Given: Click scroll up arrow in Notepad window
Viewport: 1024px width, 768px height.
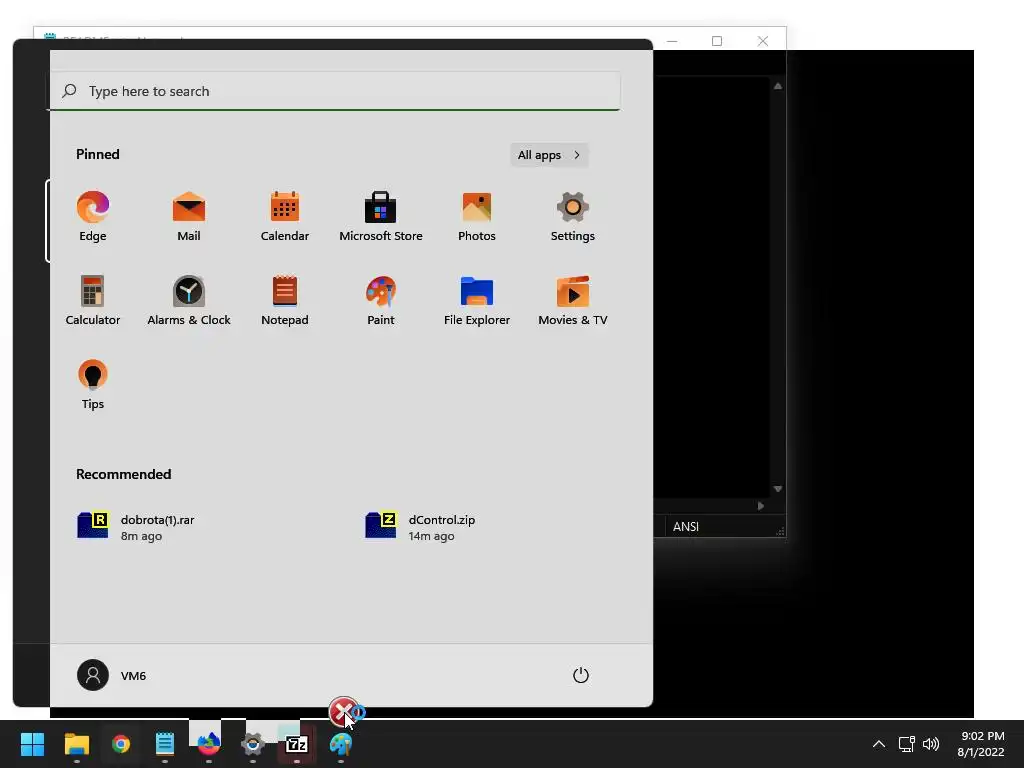Looking at the screenshot, I should pyautogui.click(x=777, y=86).
